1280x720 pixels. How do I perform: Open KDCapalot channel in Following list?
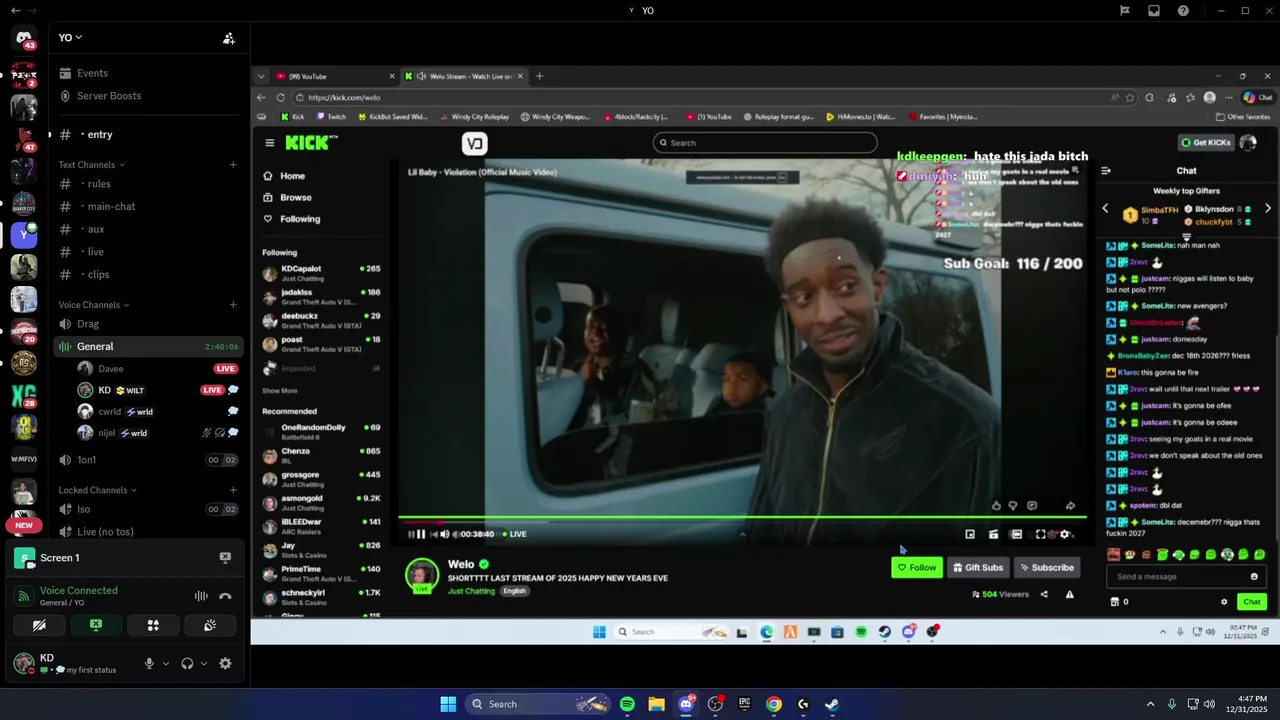pyautogui.click(x=321, y=273)
